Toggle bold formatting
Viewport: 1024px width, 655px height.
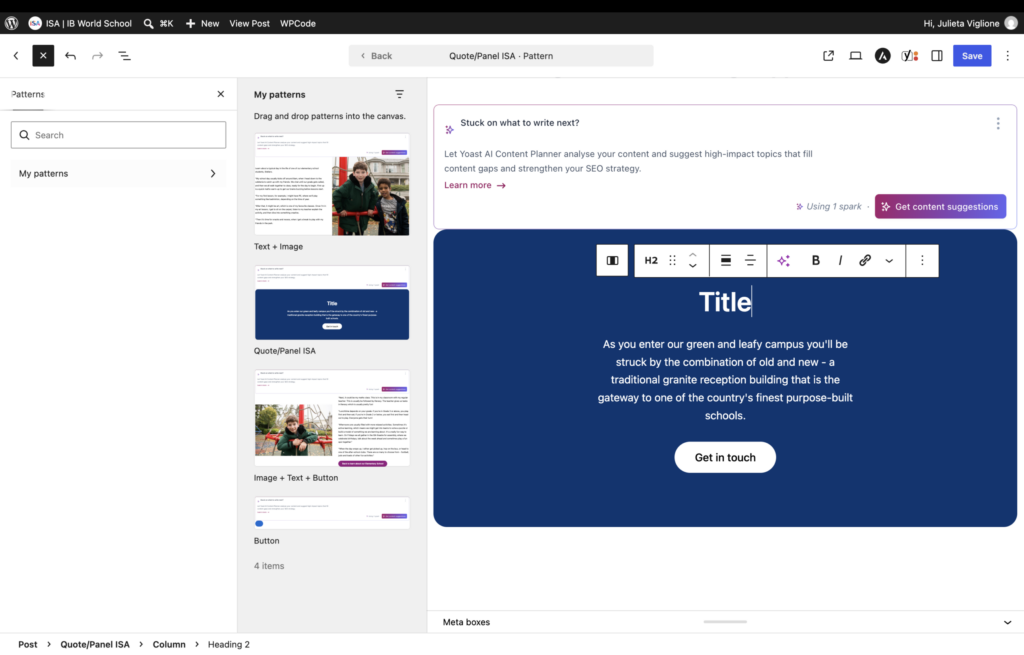815,261
